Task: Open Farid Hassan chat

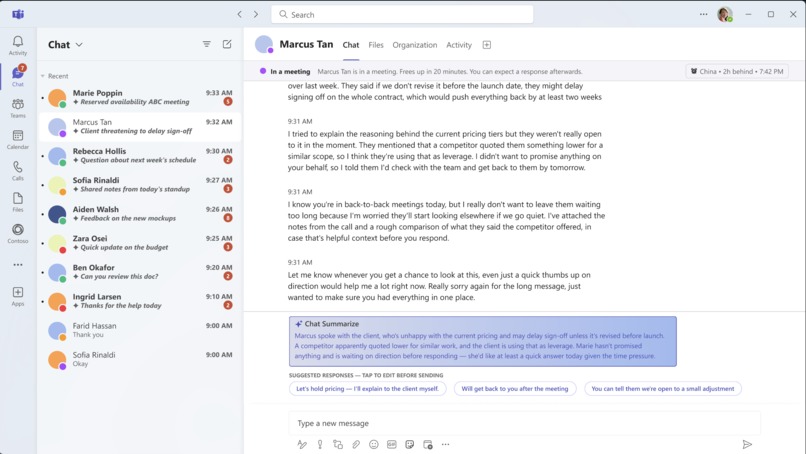Action: tap(139, 330)
